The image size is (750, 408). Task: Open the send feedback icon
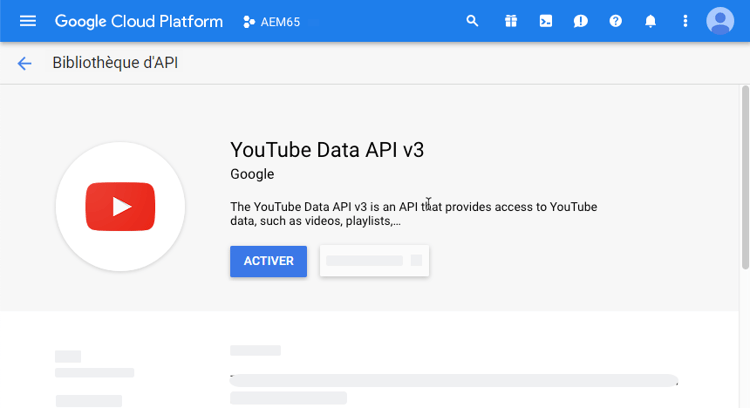pos(580,21)
